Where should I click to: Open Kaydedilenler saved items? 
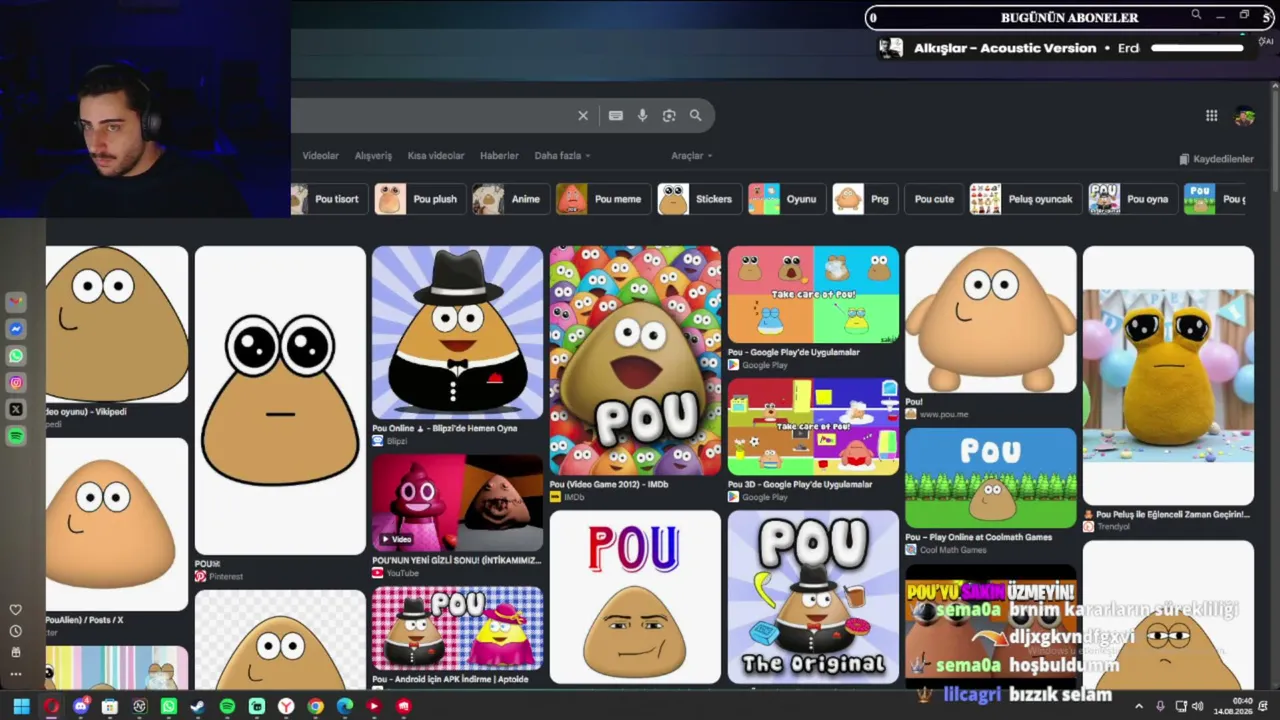[x=1216, y=159]
